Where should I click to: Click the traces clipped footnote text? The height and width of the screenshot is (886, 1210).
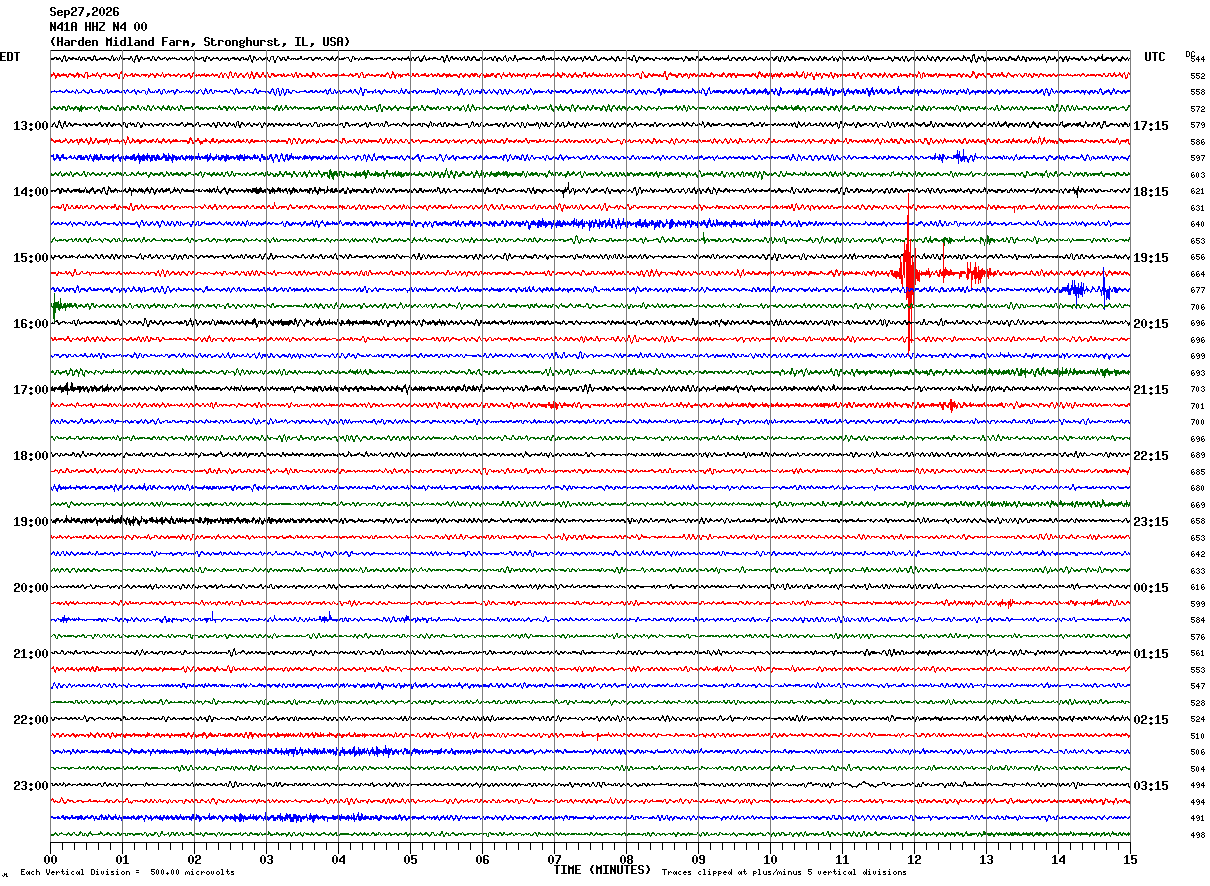coord(784,872)
